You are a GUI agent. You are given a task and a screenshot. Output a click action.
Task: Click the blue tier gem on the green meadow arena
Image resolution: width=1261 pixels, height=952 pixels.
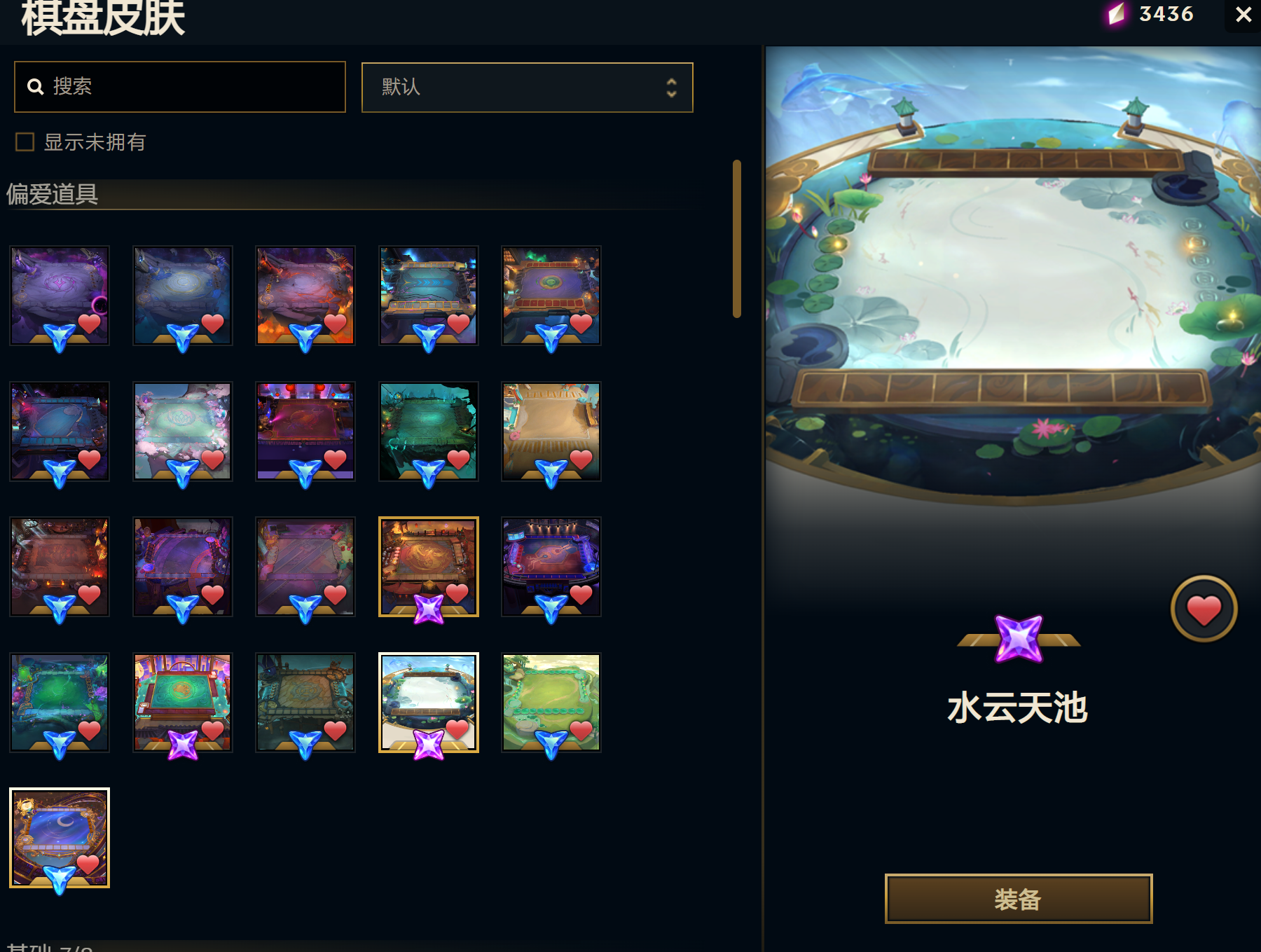pos(551,744)
